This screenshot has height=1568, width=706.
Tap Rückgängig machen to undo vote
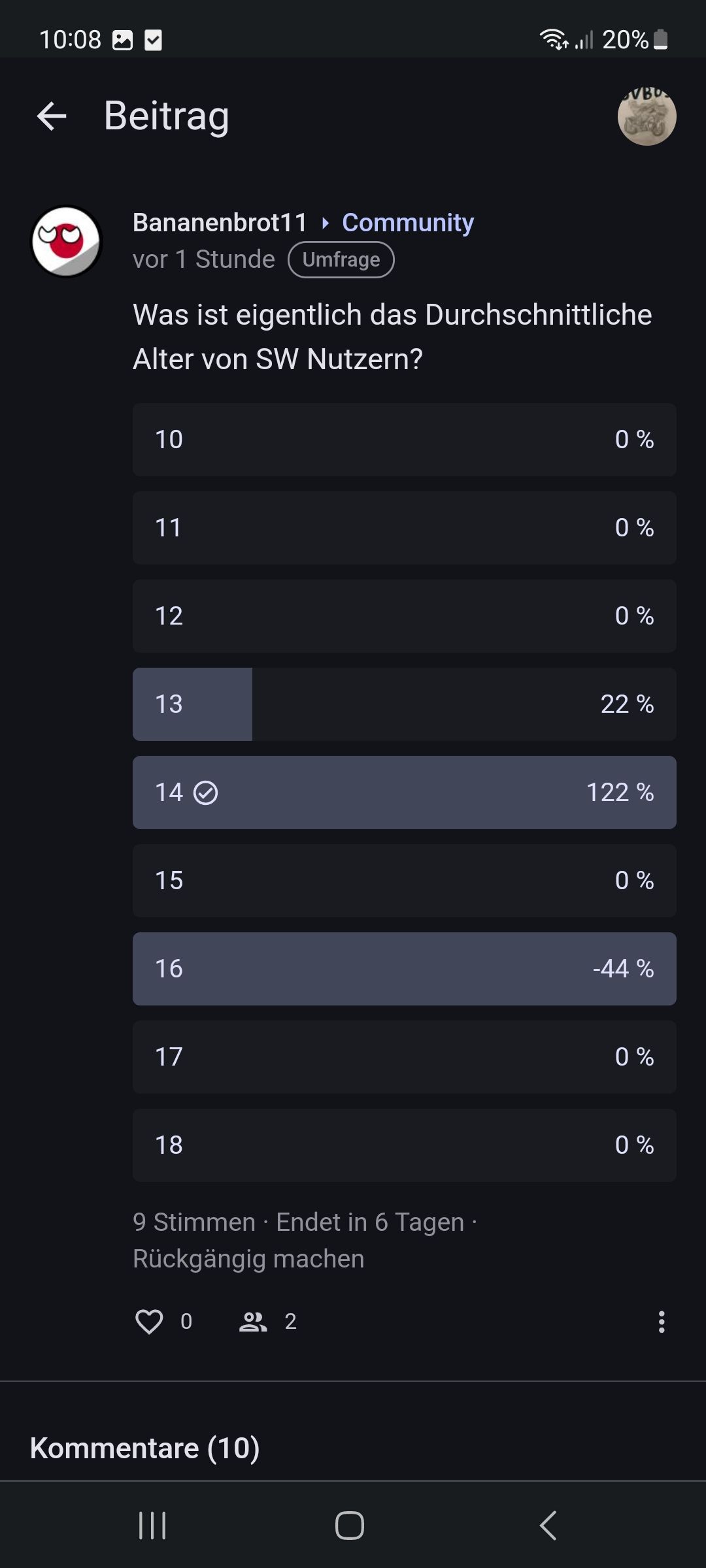[x=248, y=1259]
